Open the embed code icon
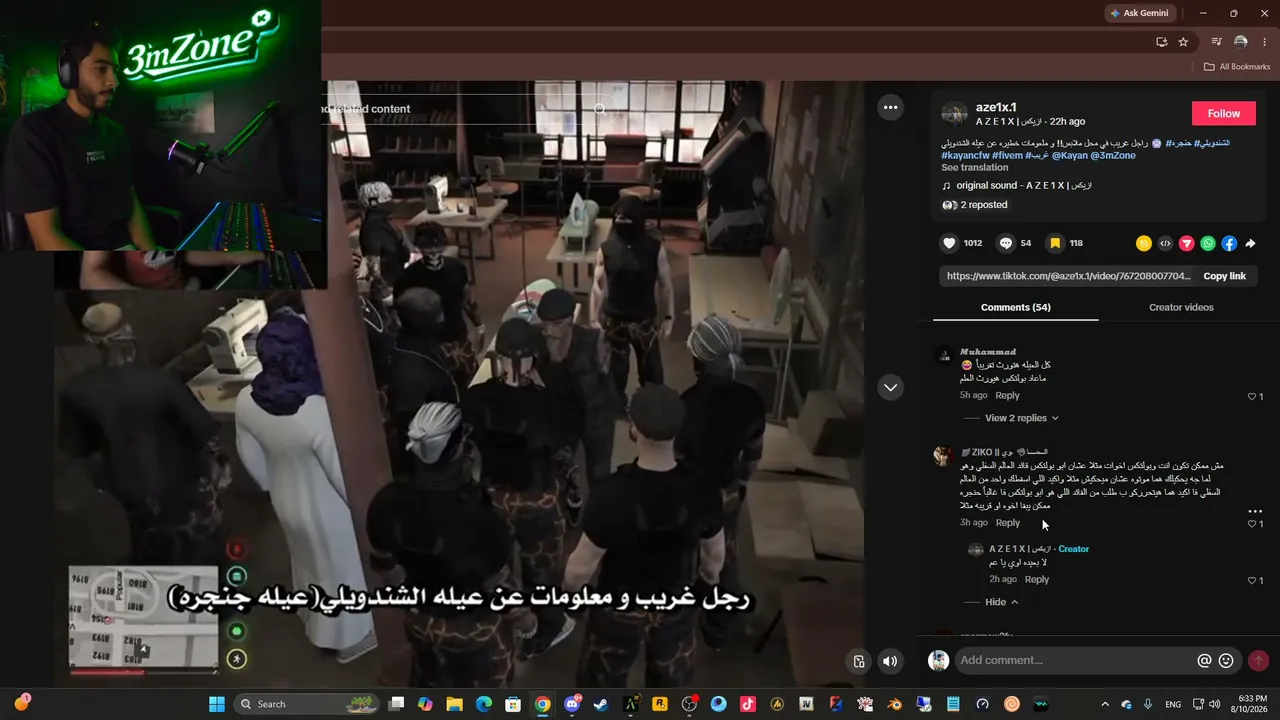This screenshot has width=1280, height=720. click(1165, 243)
